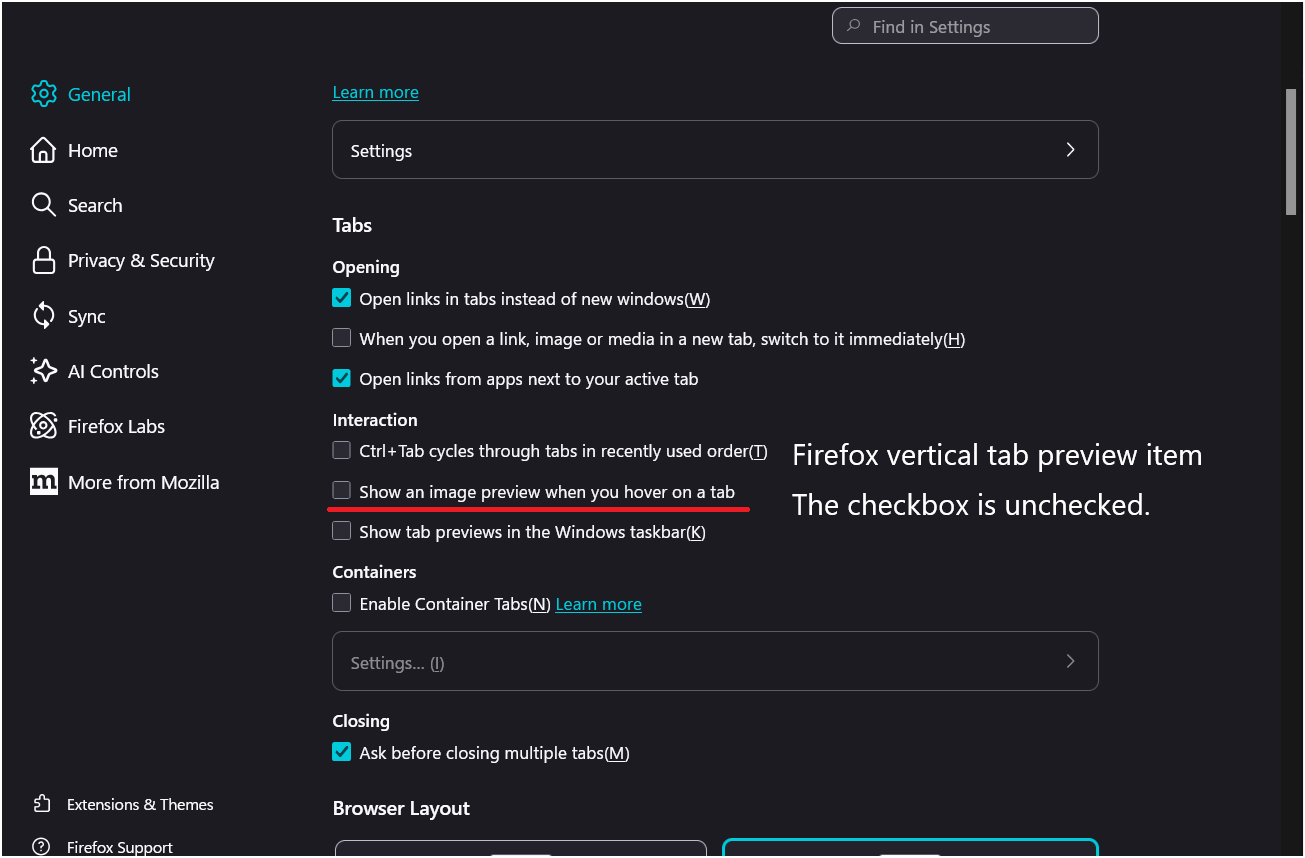Follow the Learn more link above Settings
The width and height of the screenshot is (1305, 858).
(375, 92)
